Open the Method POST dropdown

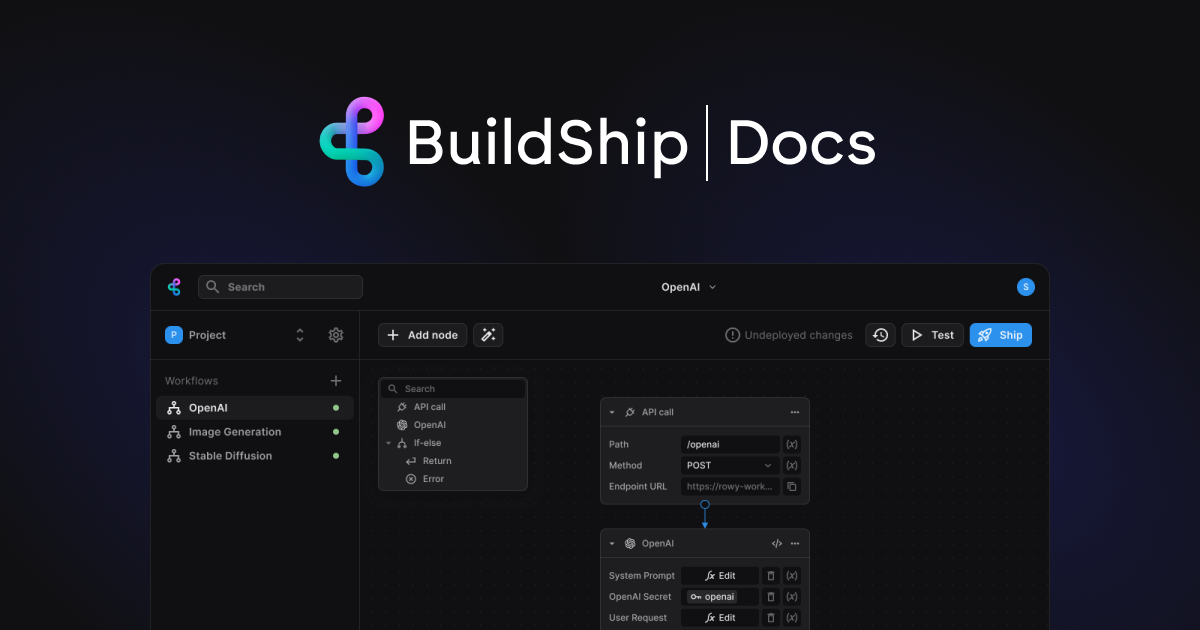coord(730,465)
